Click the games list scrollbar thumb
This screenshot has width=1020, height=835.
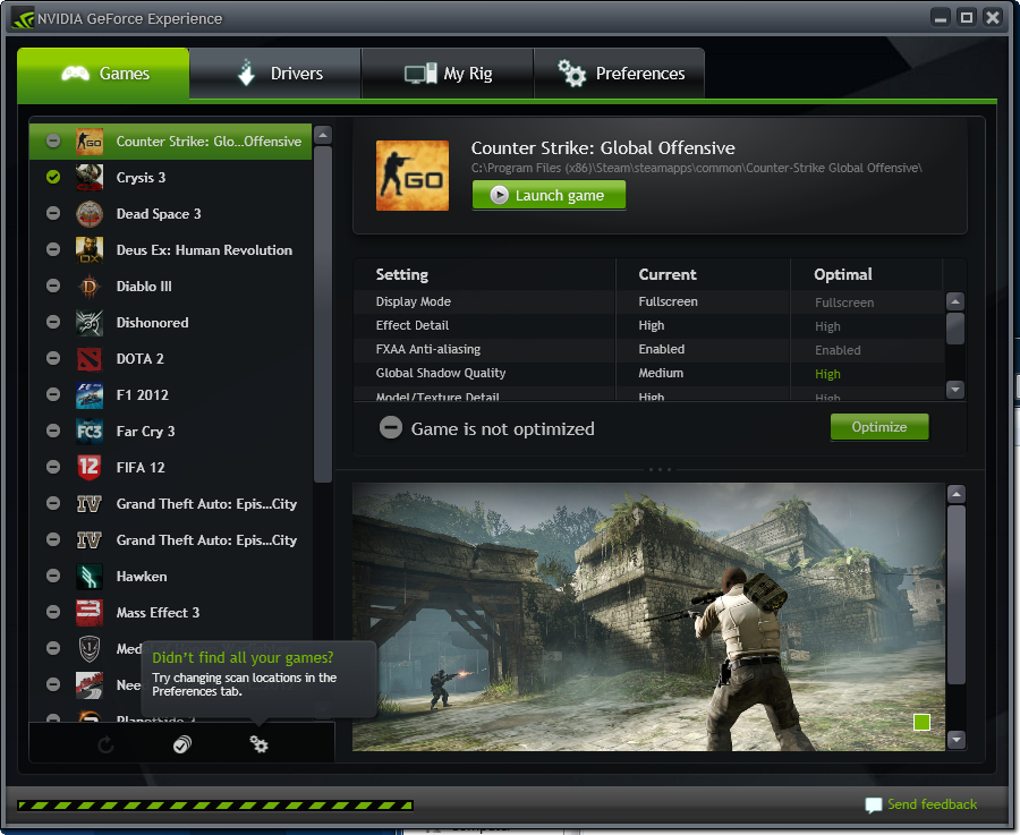pos(323,315)
